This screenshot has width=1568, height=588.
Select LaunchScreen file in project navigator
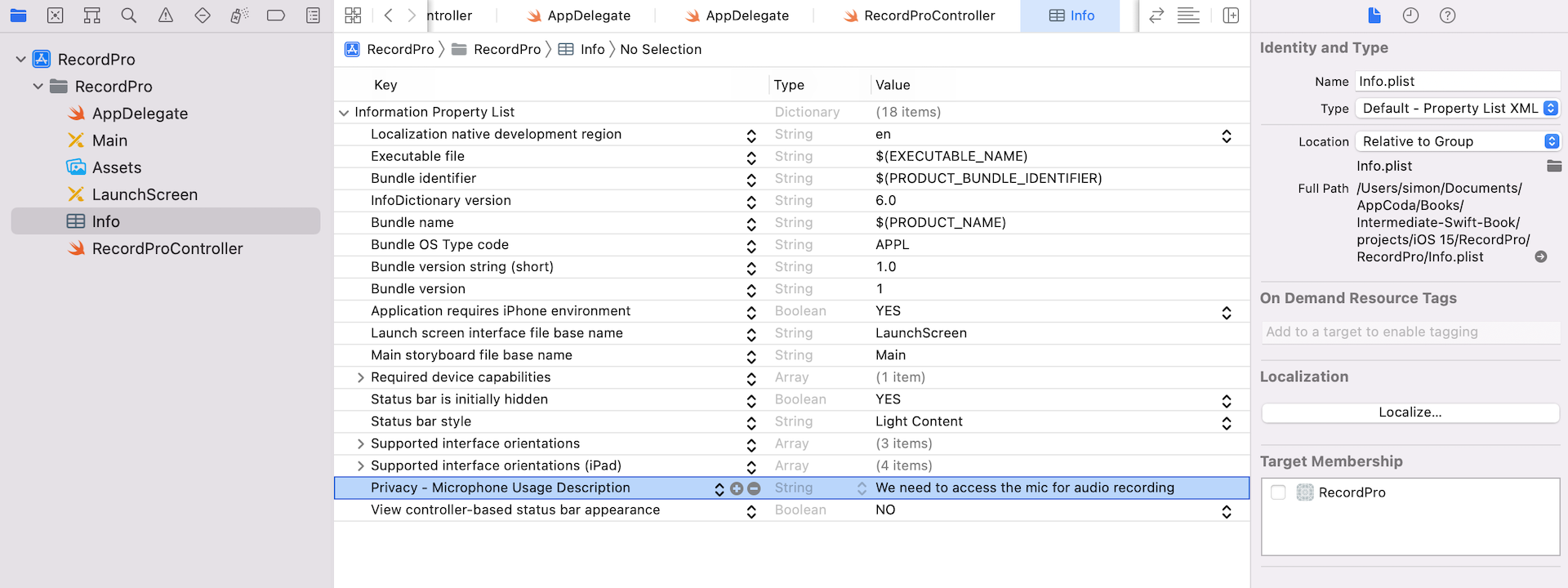pyautogui.click(x=145, y=194)
